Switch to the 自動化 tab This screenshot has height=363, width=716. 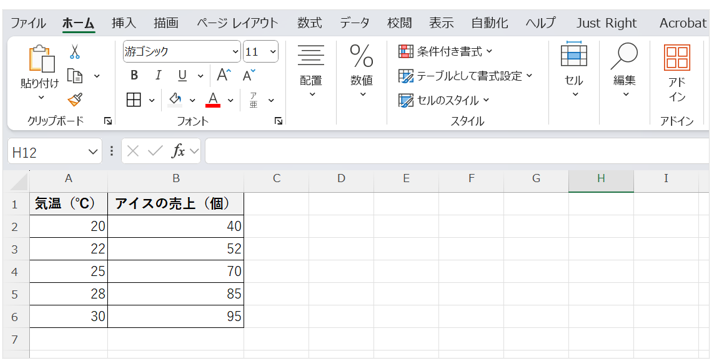[490, 23]
